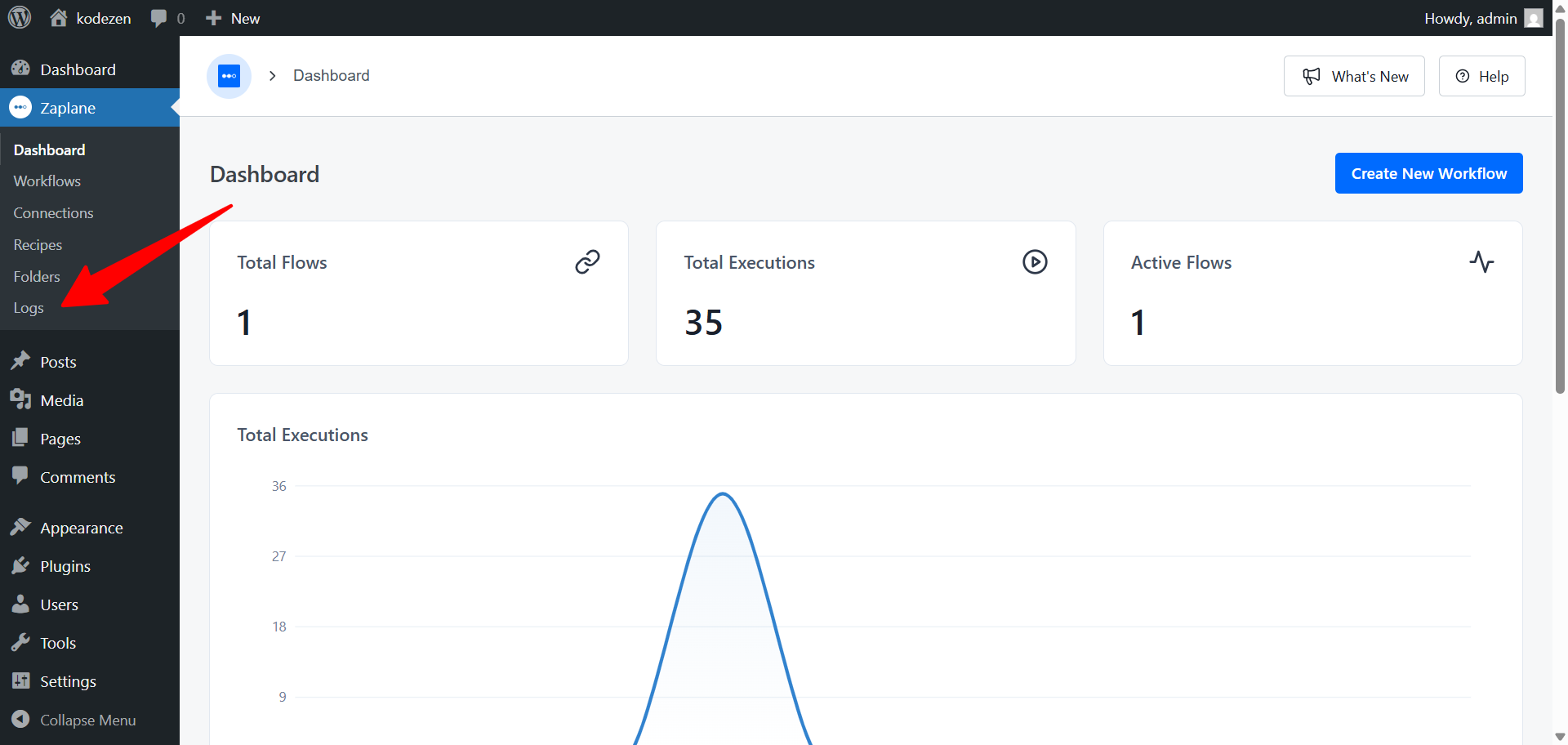Click the Settings sliders icon
The width and height of the screenshot is (1568, 745).
coord(20,680)
